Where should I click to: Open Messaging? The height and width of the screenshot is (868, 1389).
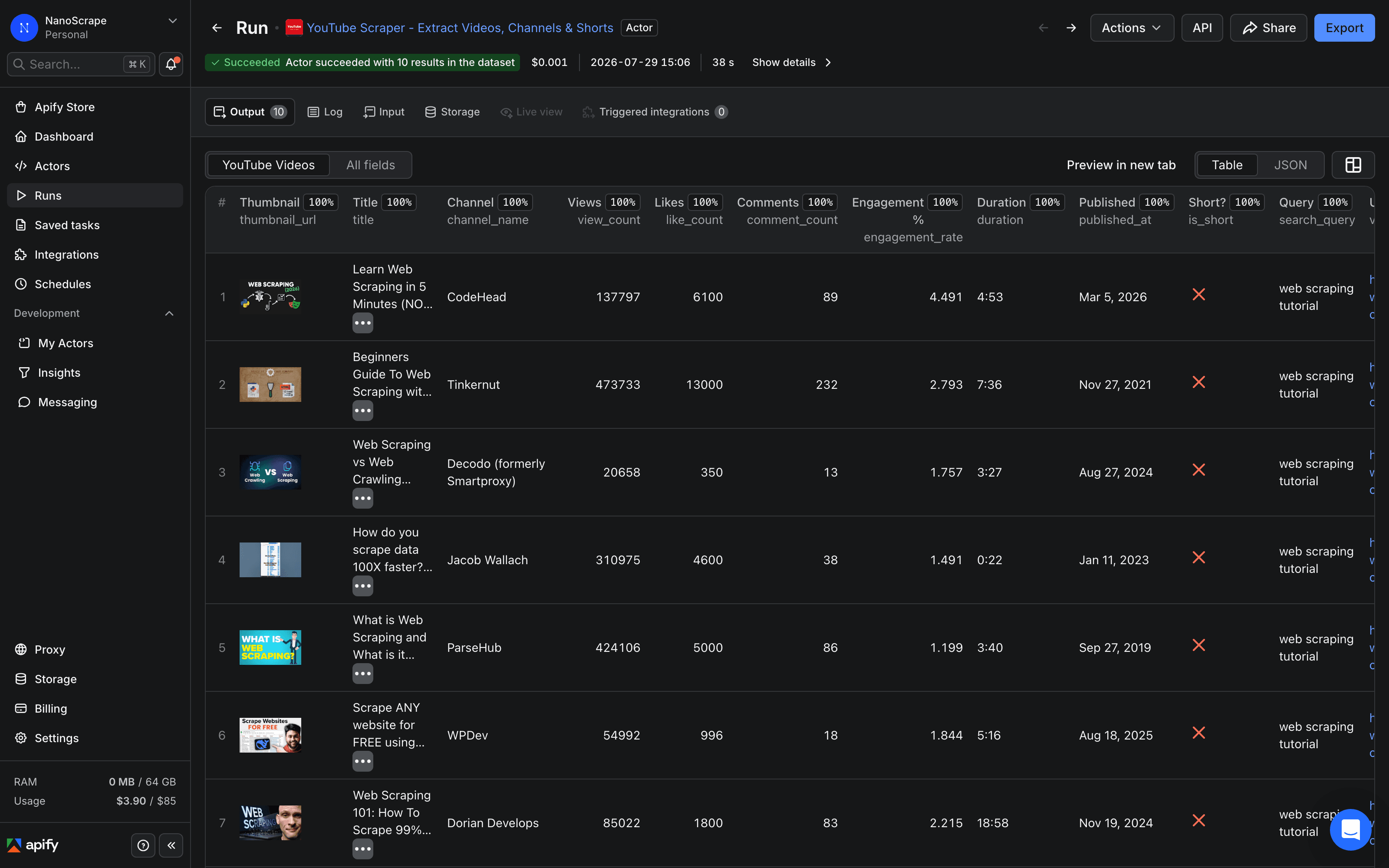click(95, 402)
